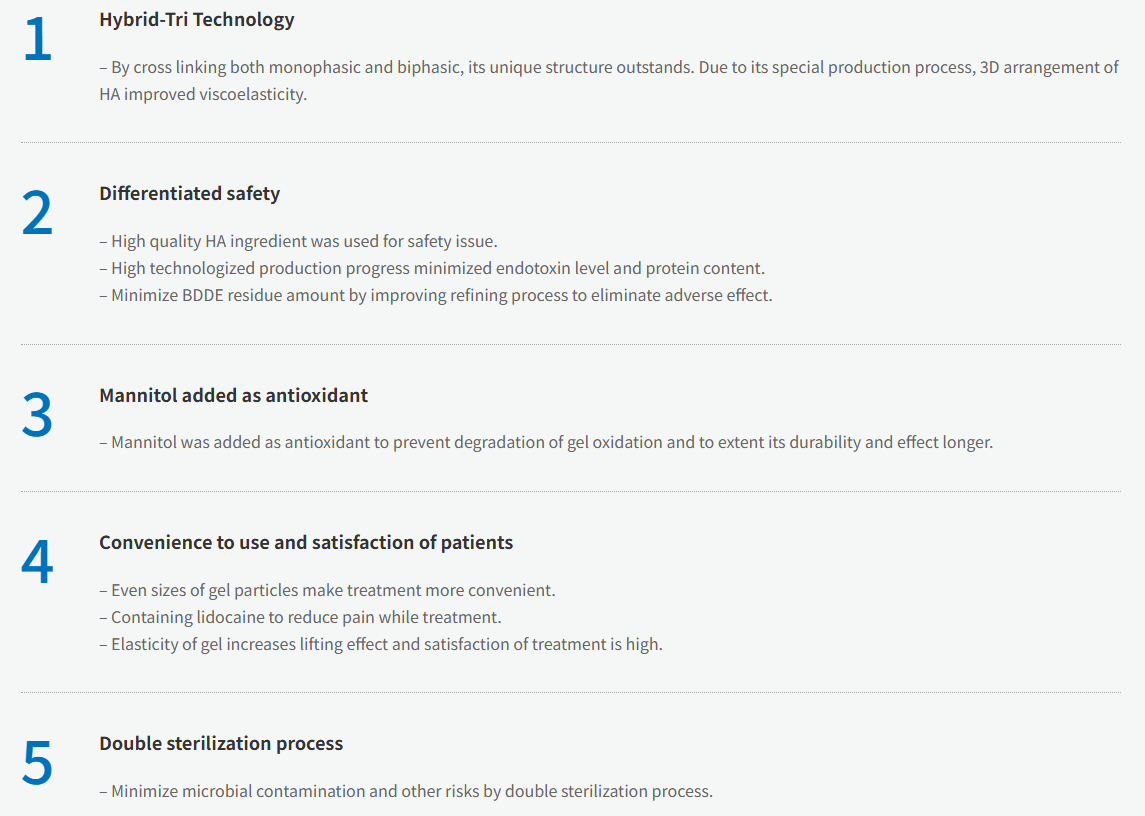The width and height of the screenshot is (1145, 816).
Task: Click the large blue number 1
Action: [x=37, y=39]
